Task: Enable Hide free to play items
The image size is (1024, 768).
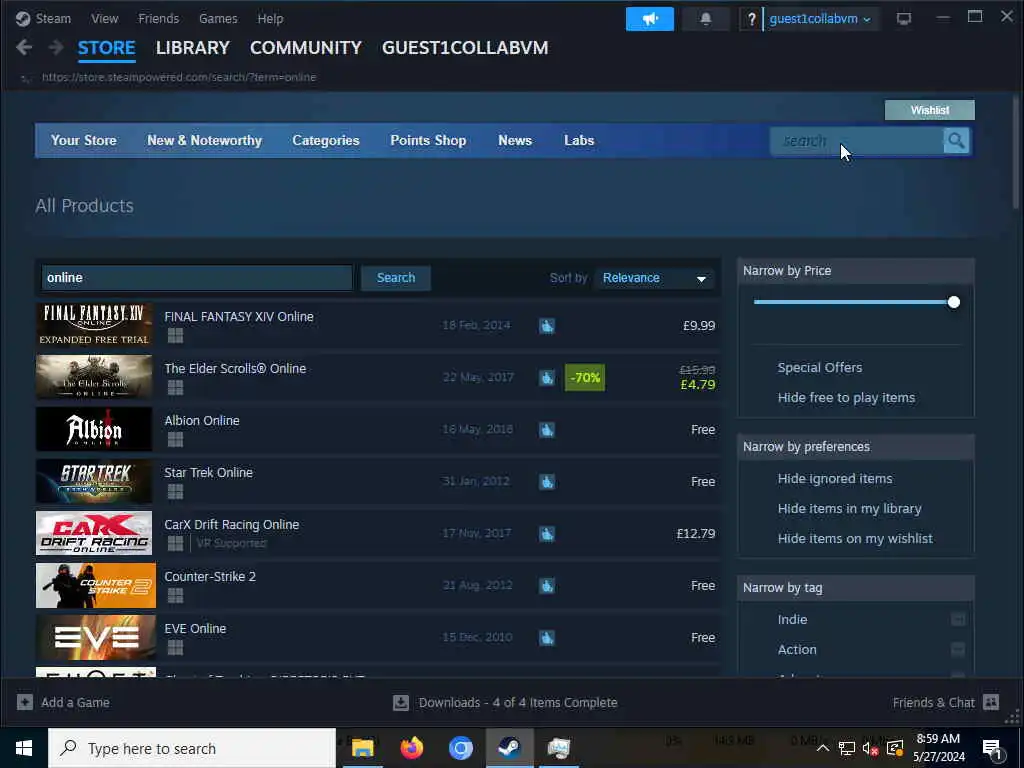Action: tap(846, 397)
